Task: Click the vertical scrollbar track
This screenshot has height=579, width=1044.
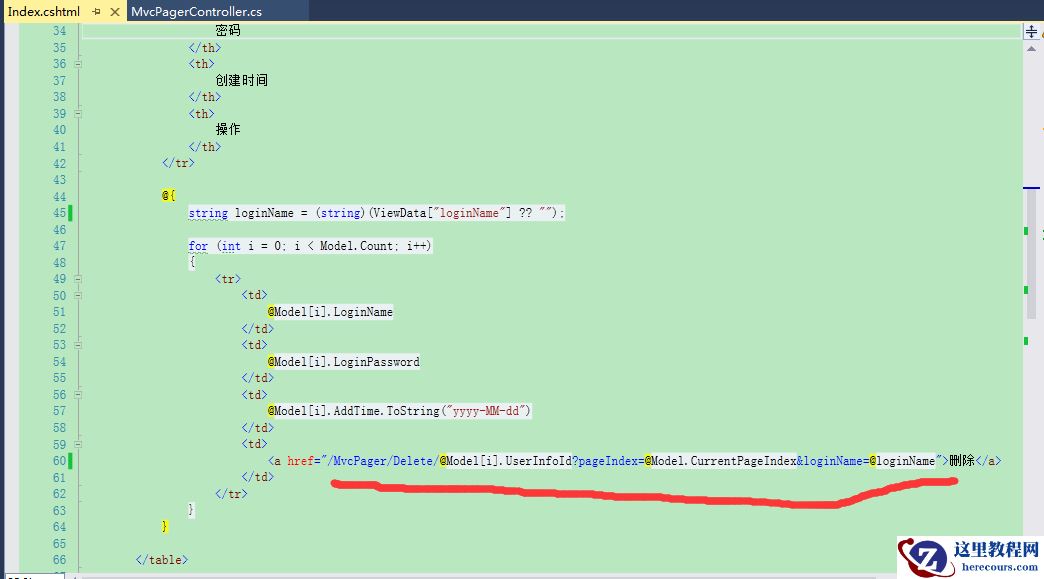Action: coord(1031,306)
